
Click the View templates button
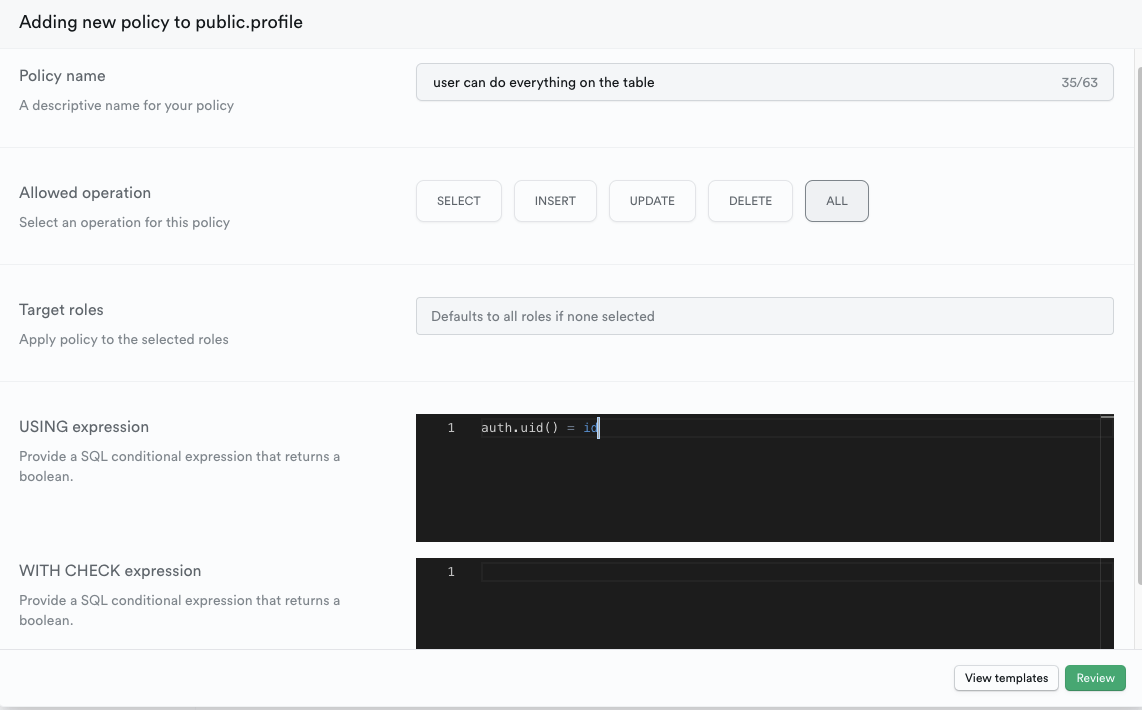tap(1006, 678)
